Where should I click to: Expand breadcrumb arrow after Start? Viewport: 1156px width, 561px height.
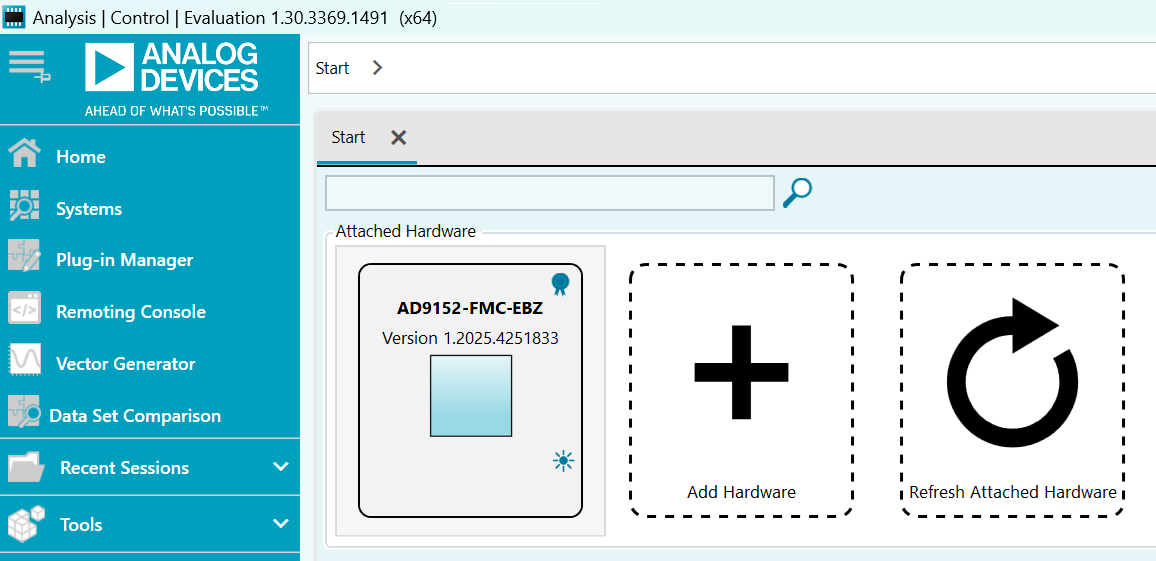coord(377,68)
